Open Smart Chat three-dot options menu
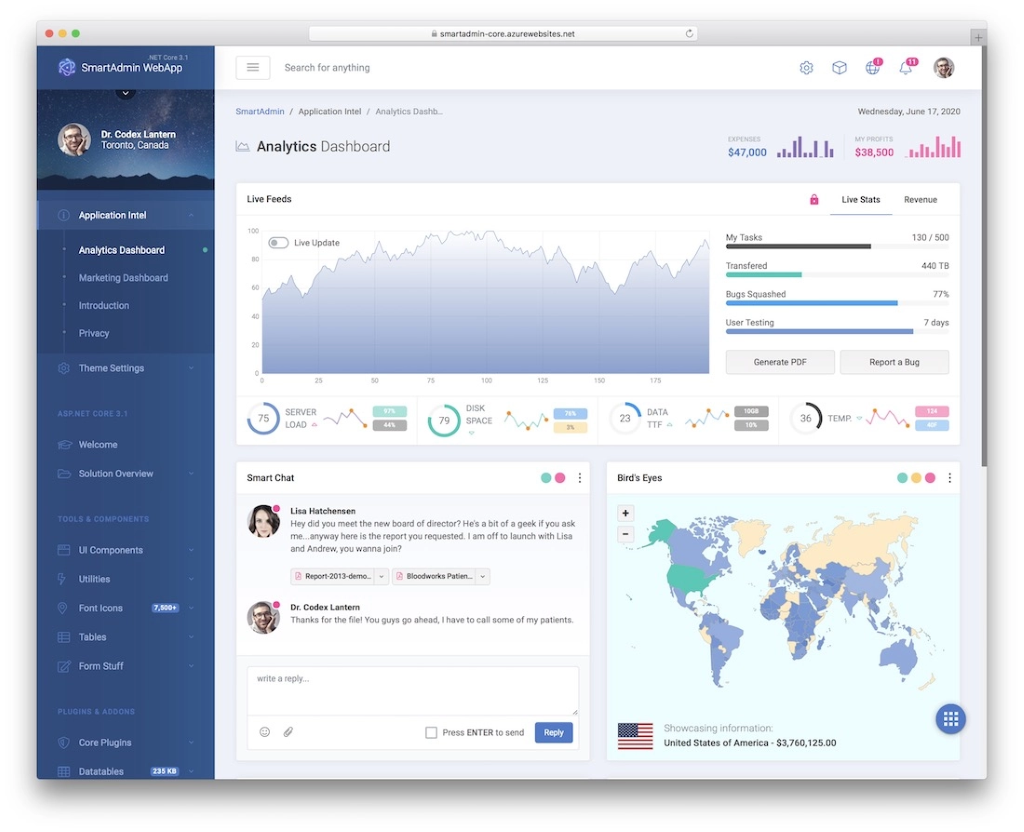This screenshot has width=1024, height=832. pos(580,478)
